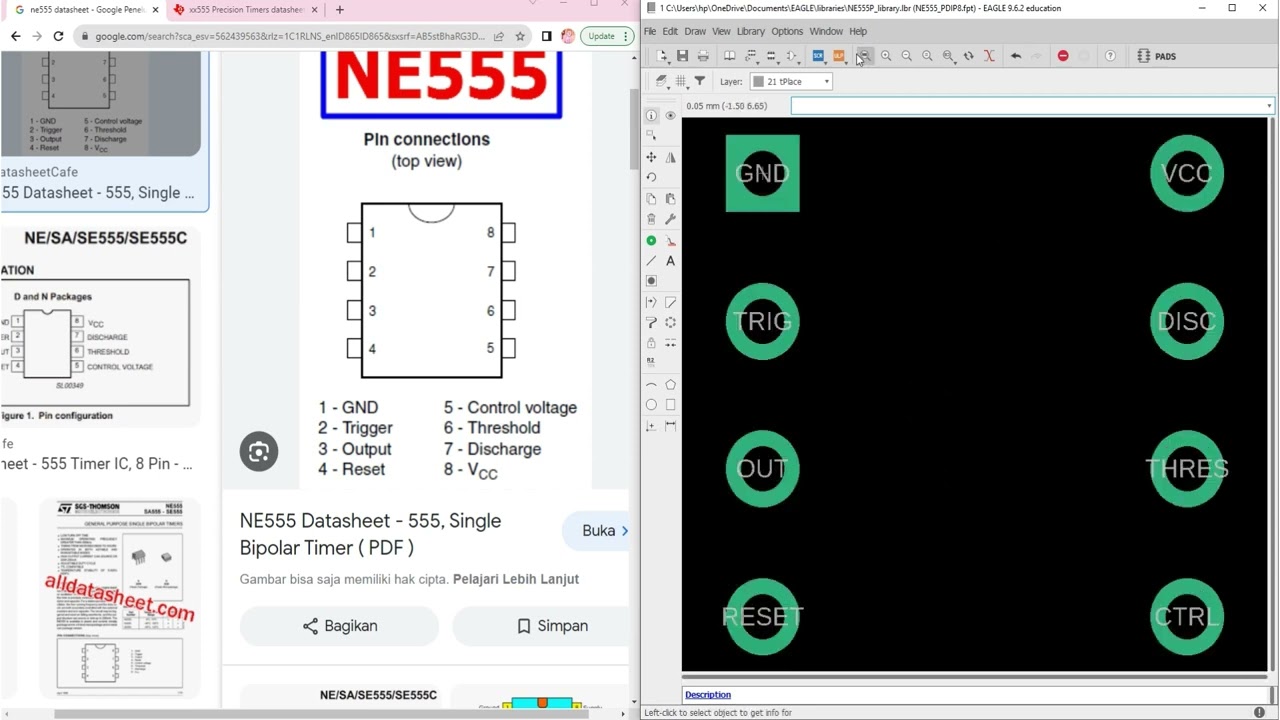Screen dimensions: 1280x720
Task: Click the Simpan save button
Action: (x=552, y=626)
